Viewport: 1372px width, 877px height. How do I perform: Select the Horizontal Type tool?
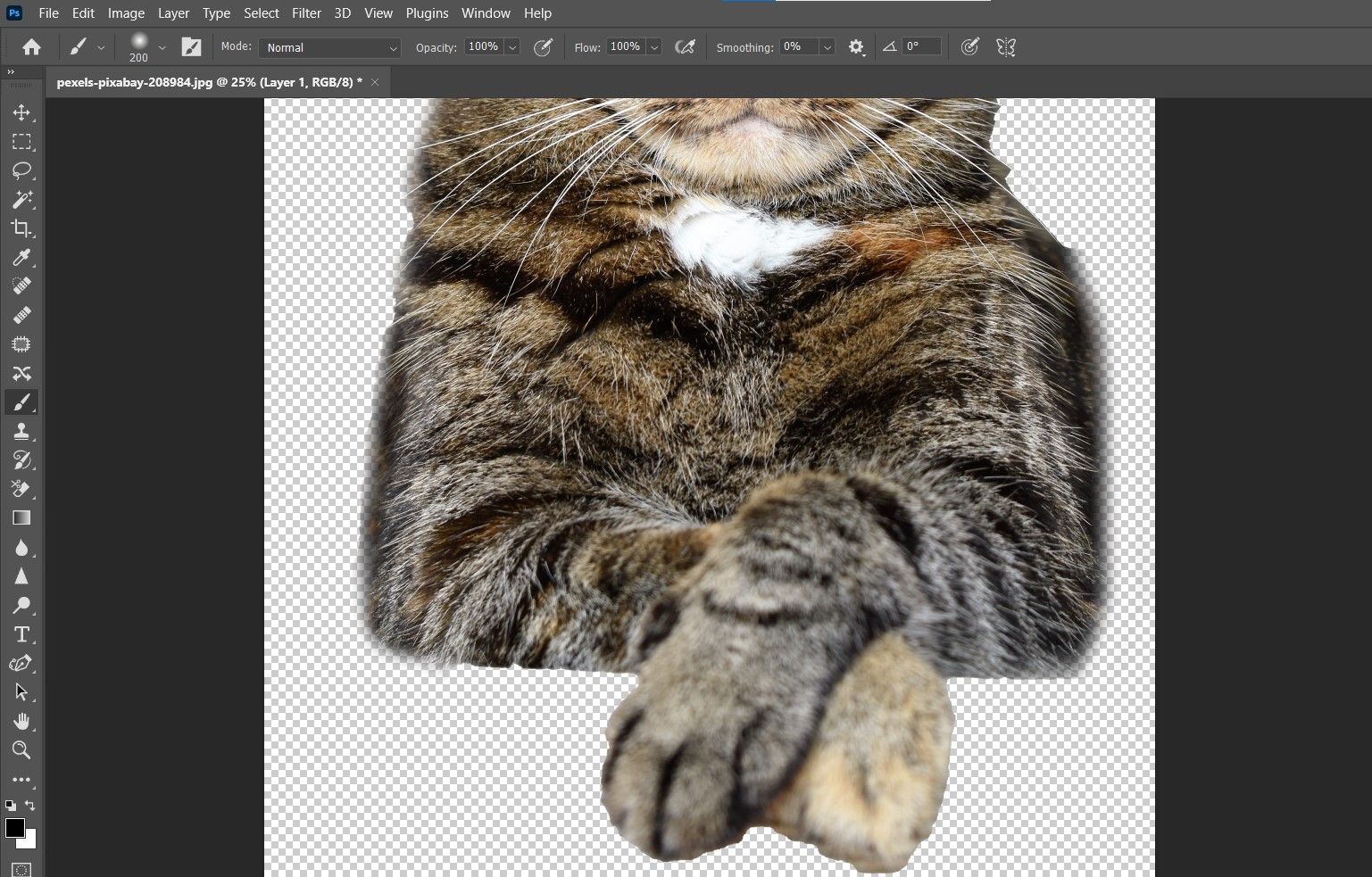coord(21,634)
